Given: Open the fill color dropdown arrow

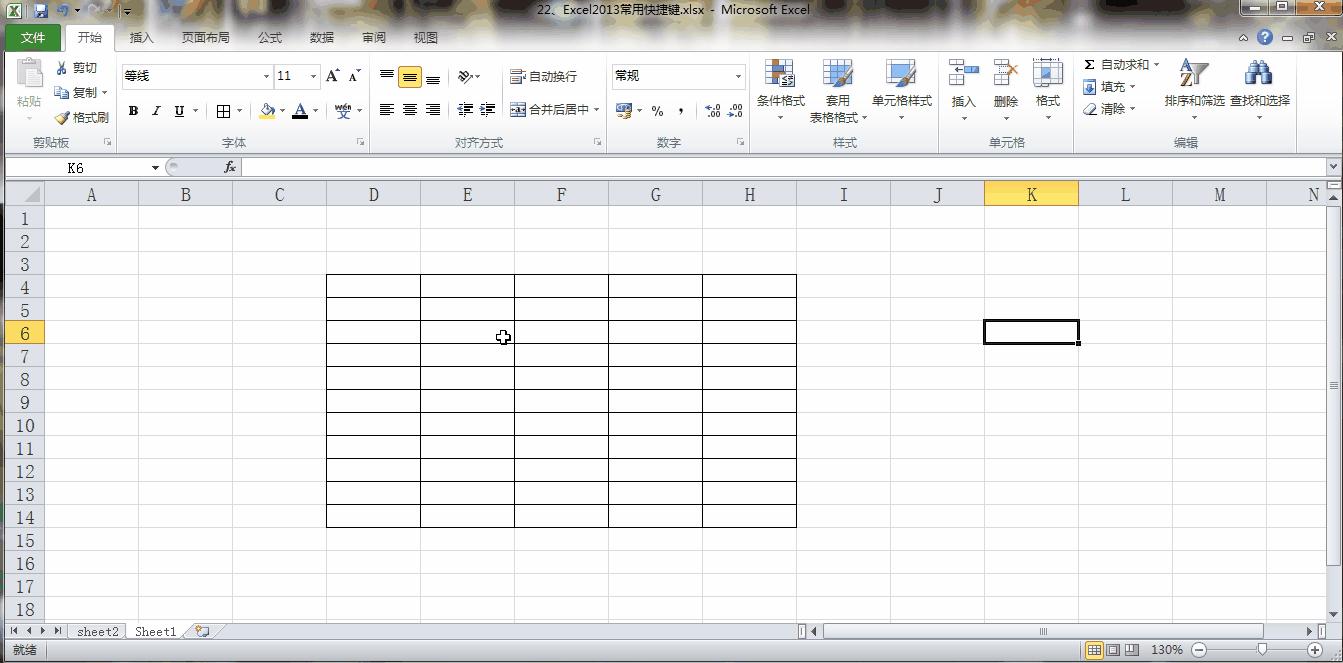Looking at the screenshot, I should (x=280, y=112).
